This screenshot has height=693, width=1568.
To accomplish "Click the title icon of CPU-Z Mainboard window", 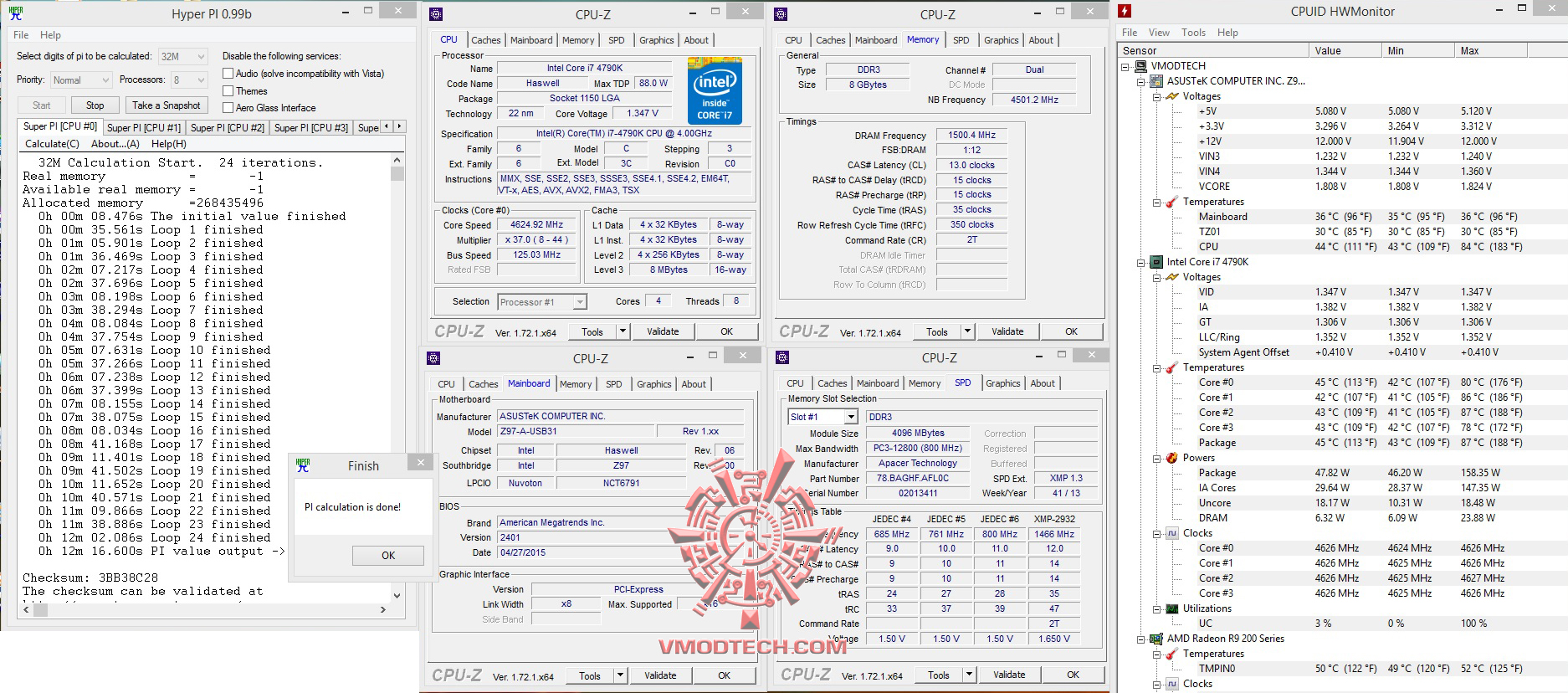I will tap(433, 358).
